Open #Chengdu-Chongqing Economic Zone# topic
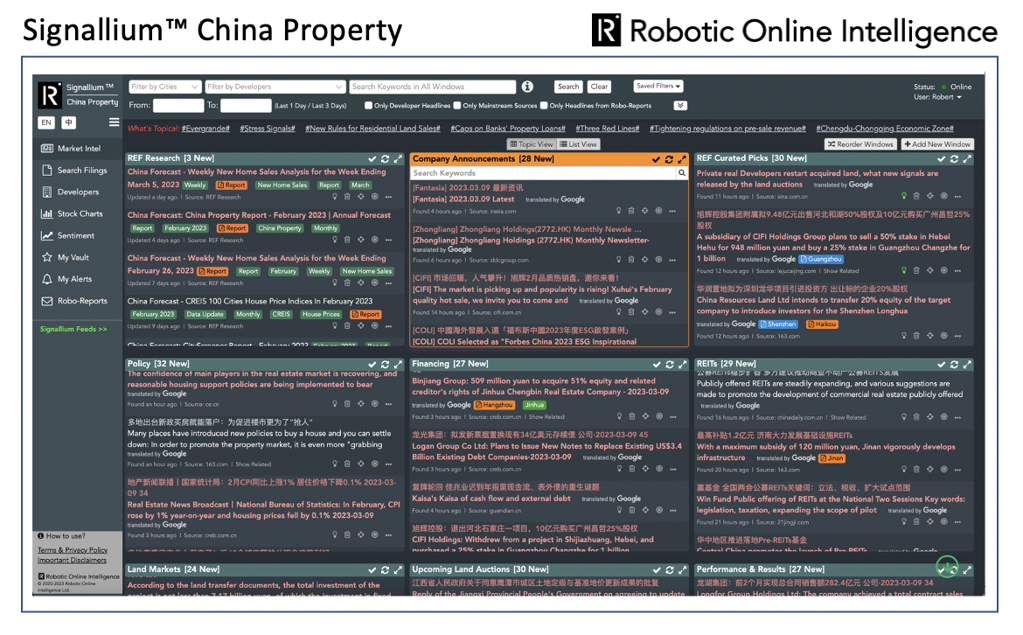This screenshot has height=635, width=1023. [885, 129]
